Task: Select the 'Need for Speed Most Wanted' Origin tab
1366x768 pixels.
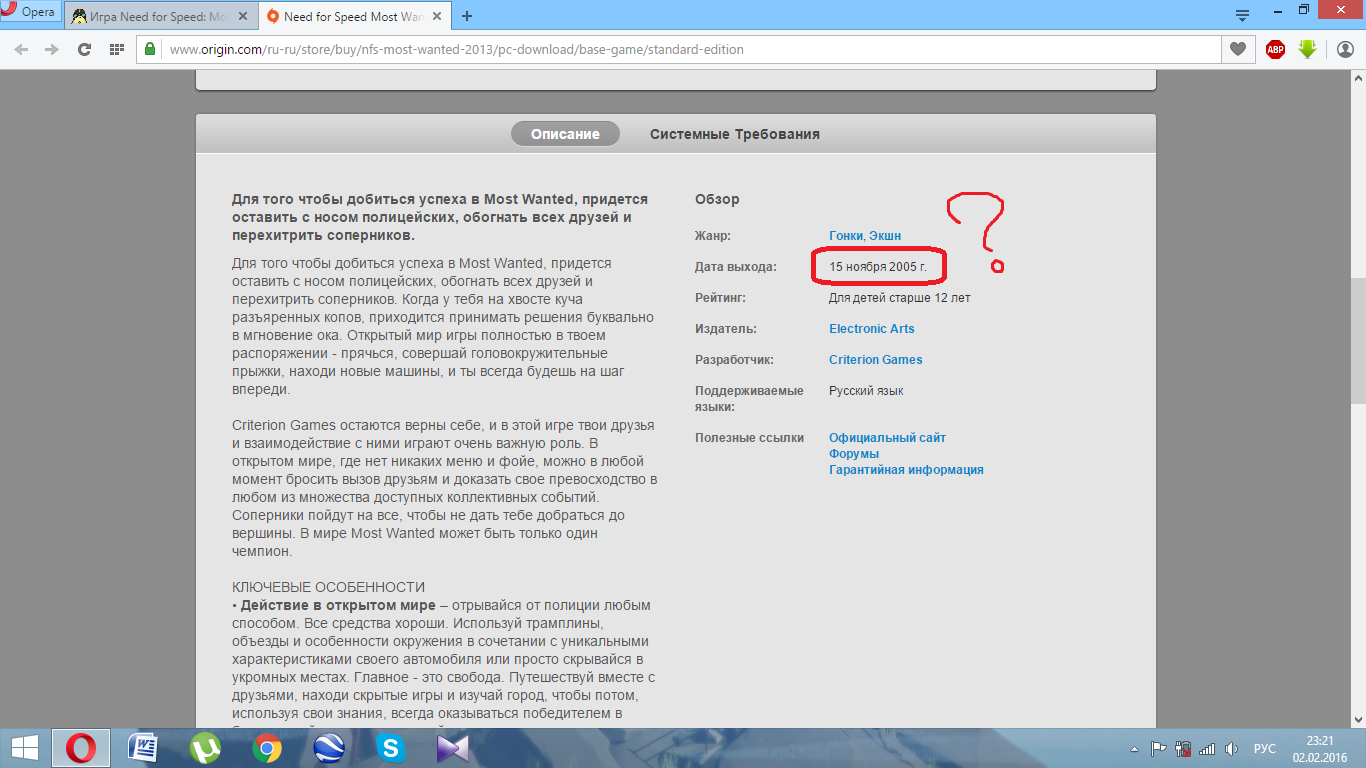Action: click(x=354, y=16)
